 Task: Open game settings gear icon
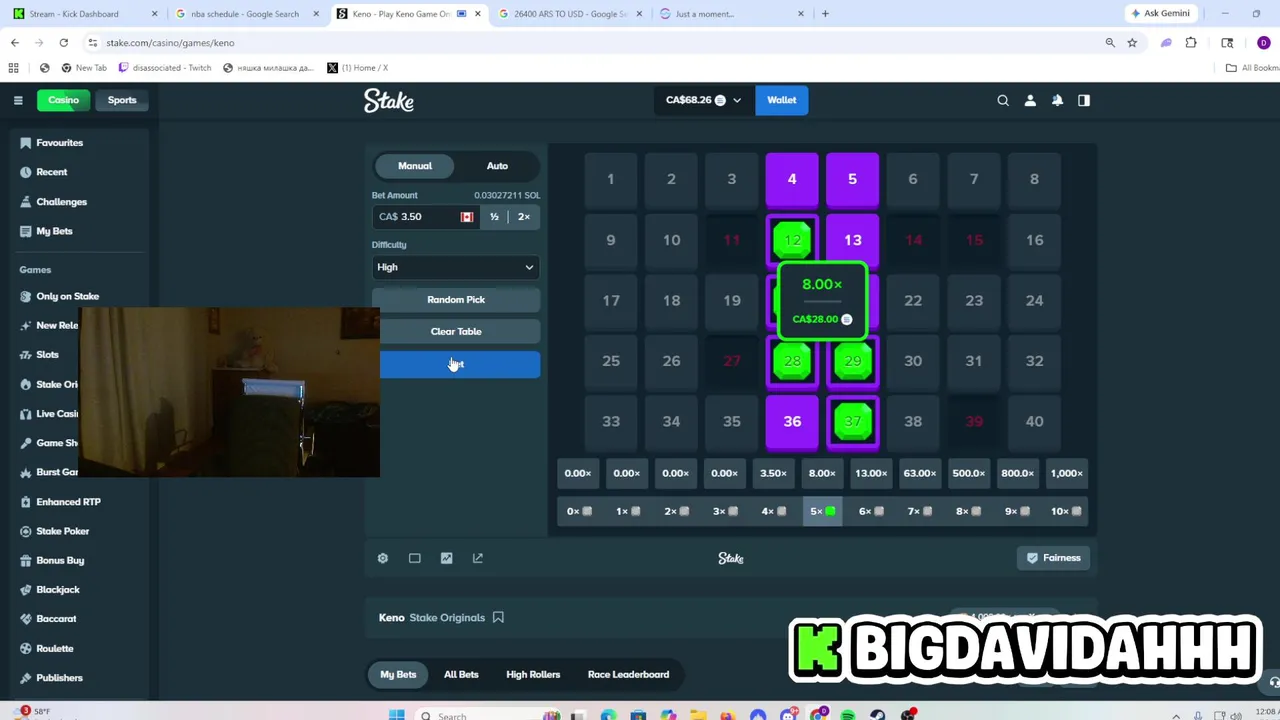(x=383, y=558)
